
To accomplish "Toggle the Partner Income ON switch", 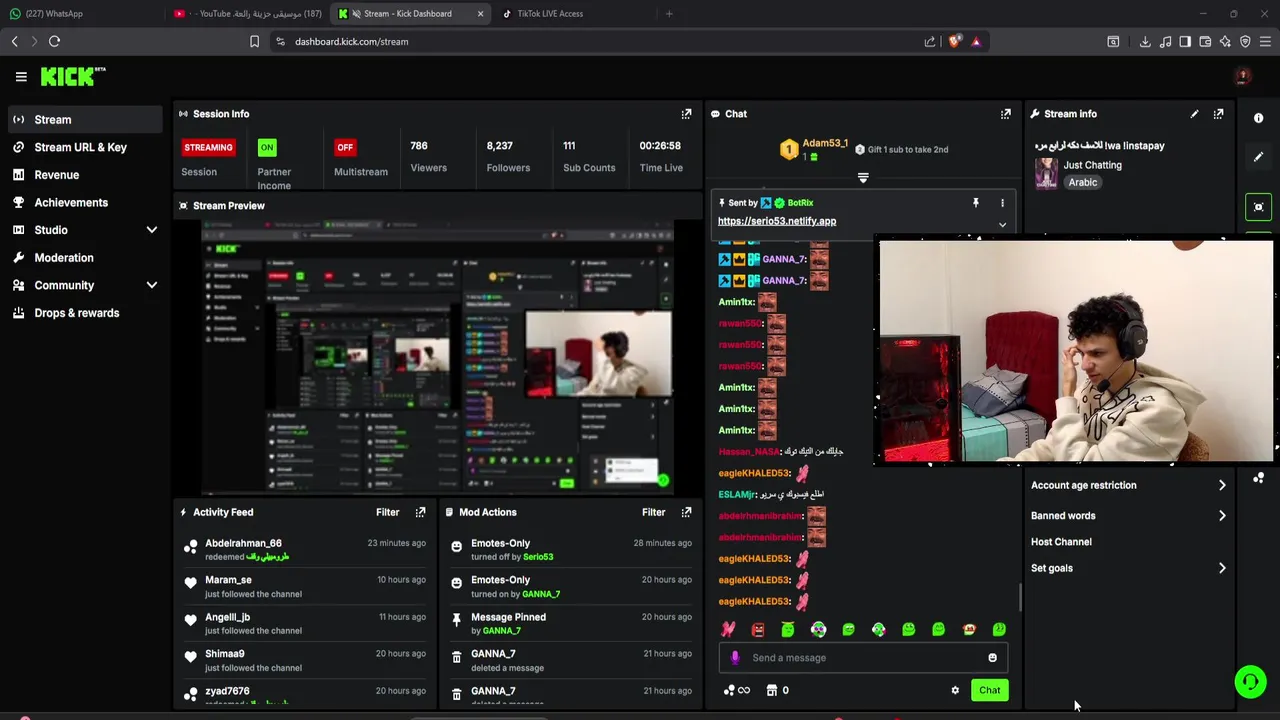I will 266,147.
